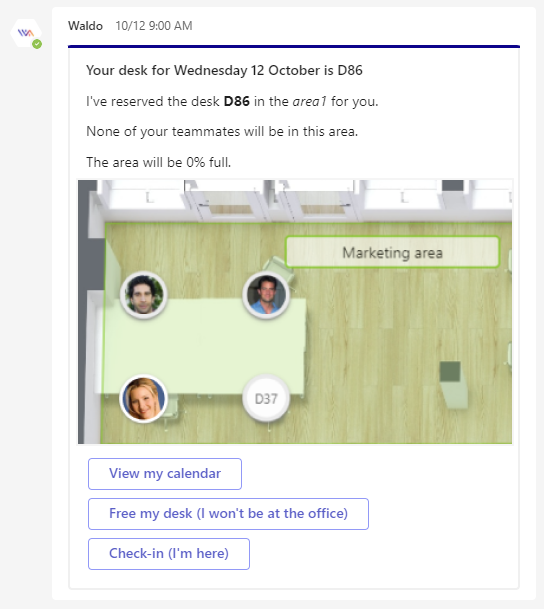Click the 10/12 9:00 AM timestamp
544x610 pixels.
tap(154, 26)
